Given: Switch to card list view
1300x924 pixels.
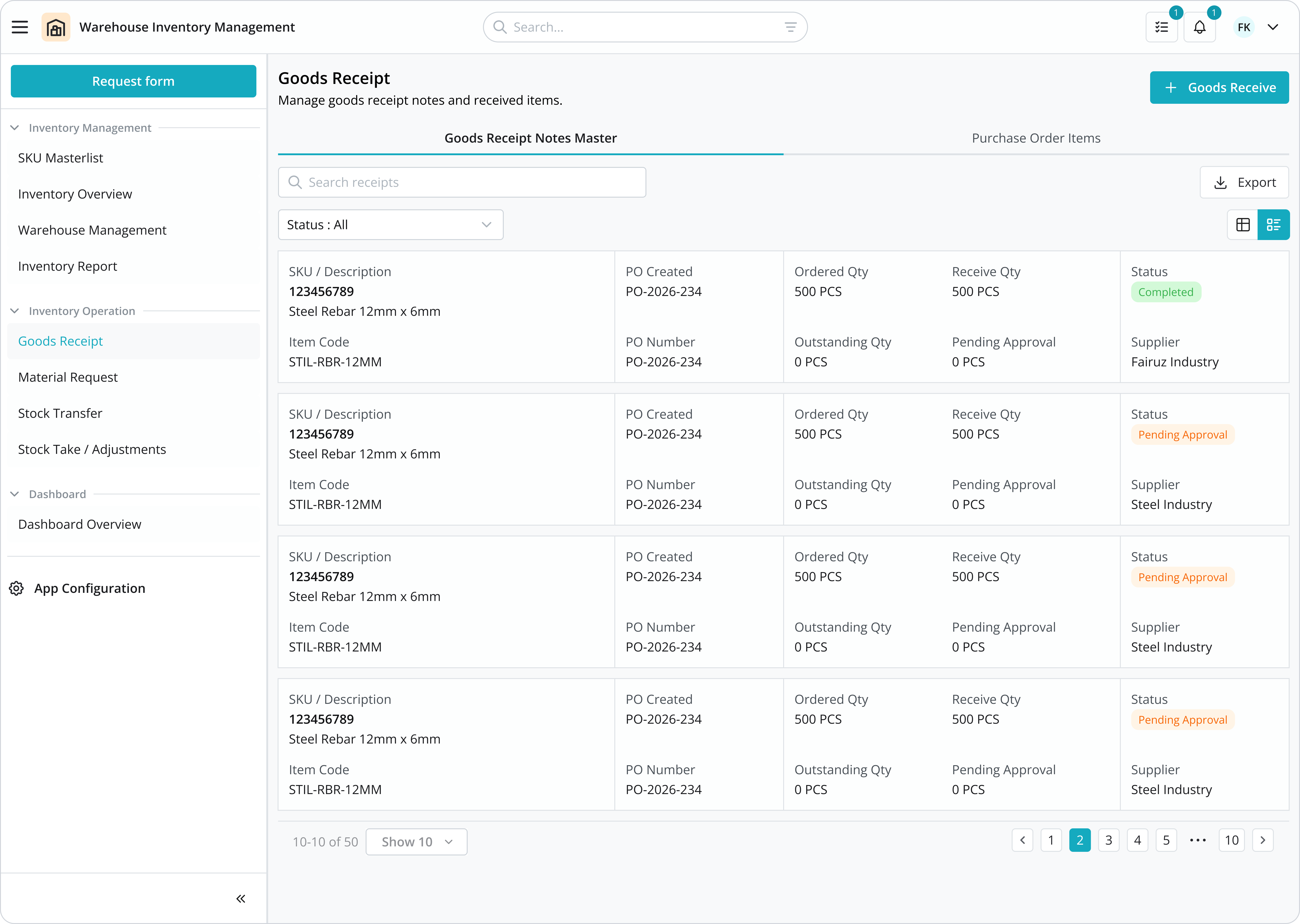Looking at the screenshot, I should (x=1274, y=225).
